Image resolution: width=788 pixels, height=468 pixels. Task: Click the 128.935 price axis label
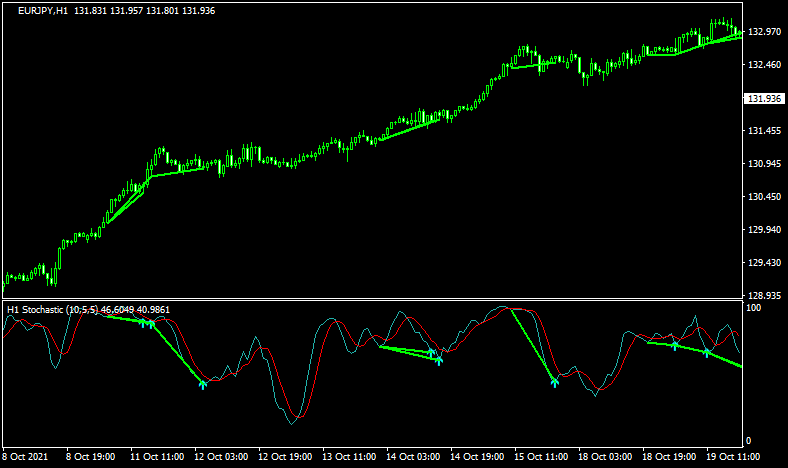[x=764, y=296]
